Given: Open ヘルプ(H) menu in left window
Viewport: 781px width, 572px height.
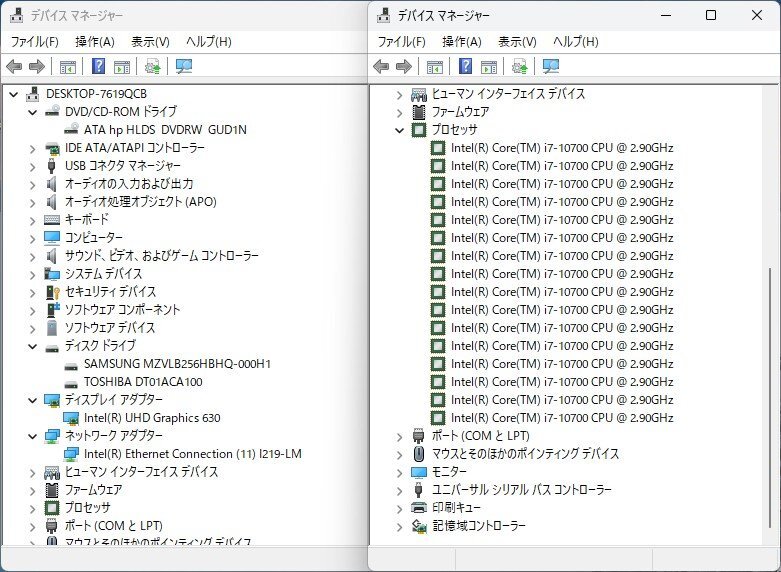Looking at the screenshot, I should coord(209,42).
